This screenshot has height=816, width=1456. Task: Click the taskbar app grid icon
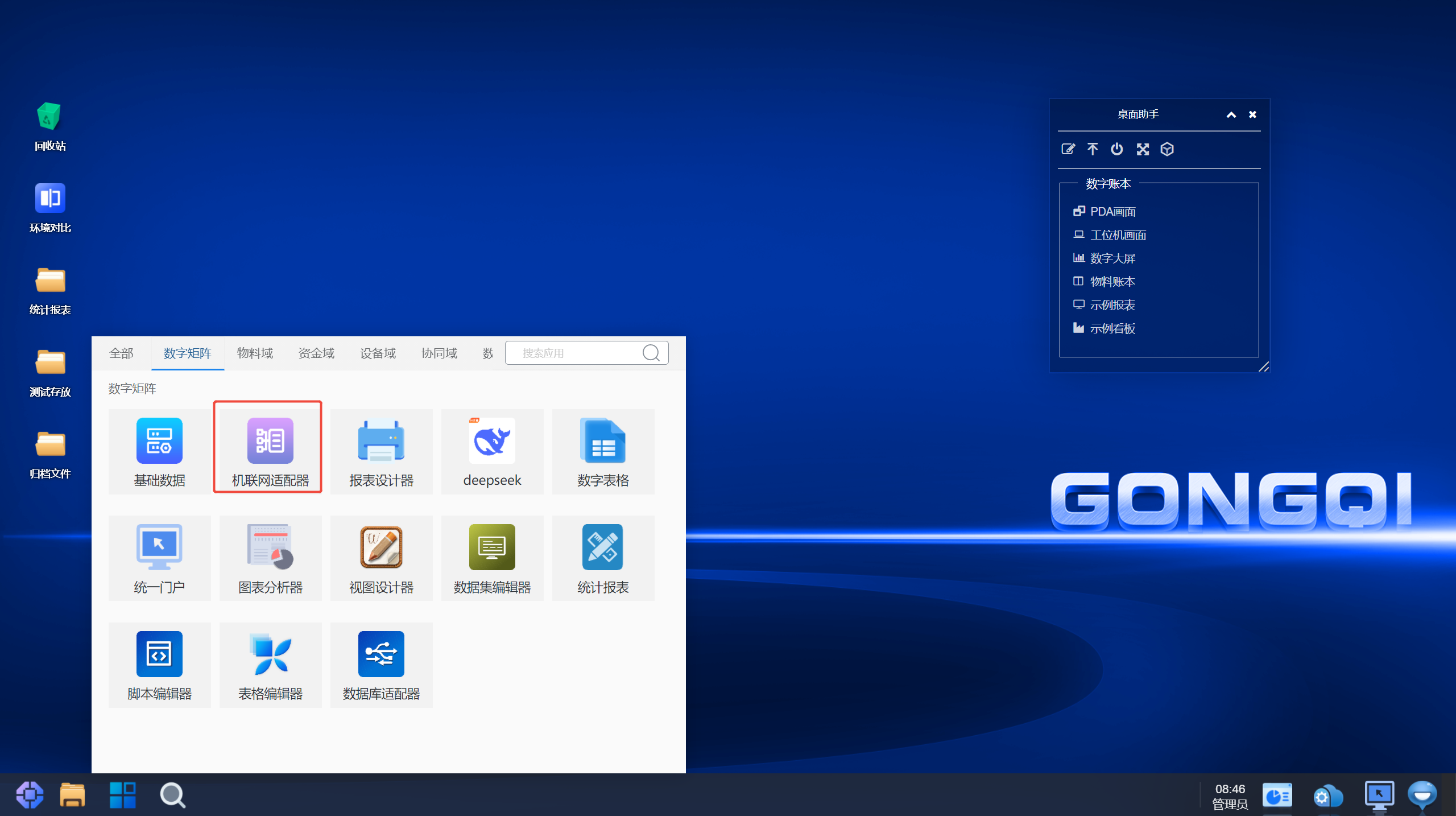[x=122, y=794]
